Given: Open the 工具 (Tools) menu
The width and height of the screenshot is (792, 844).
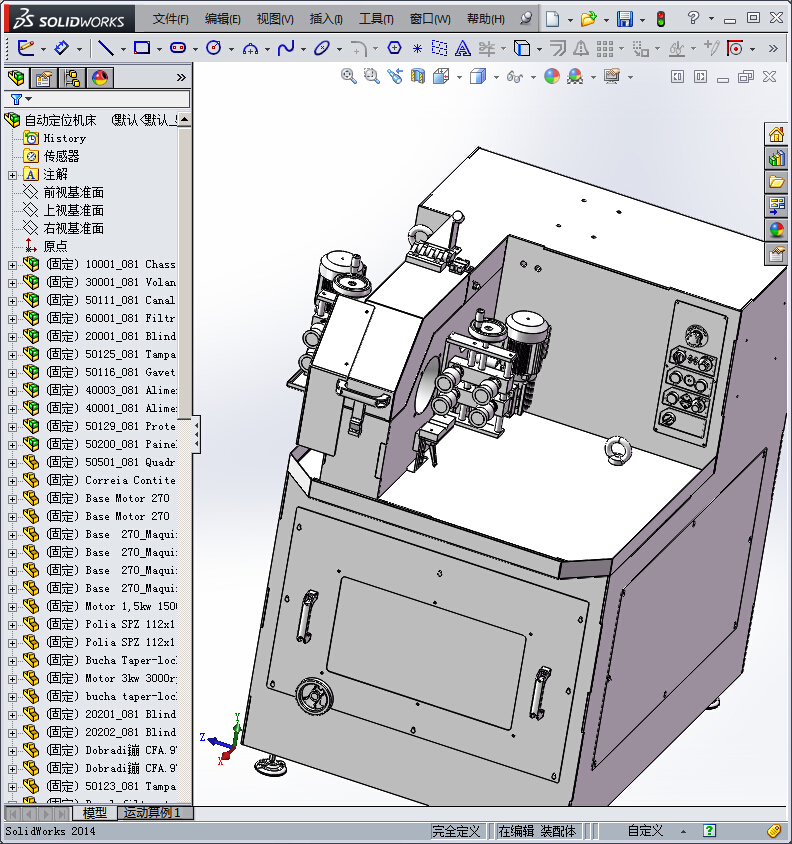Looking at the screenshot, I should pos(376,19).
